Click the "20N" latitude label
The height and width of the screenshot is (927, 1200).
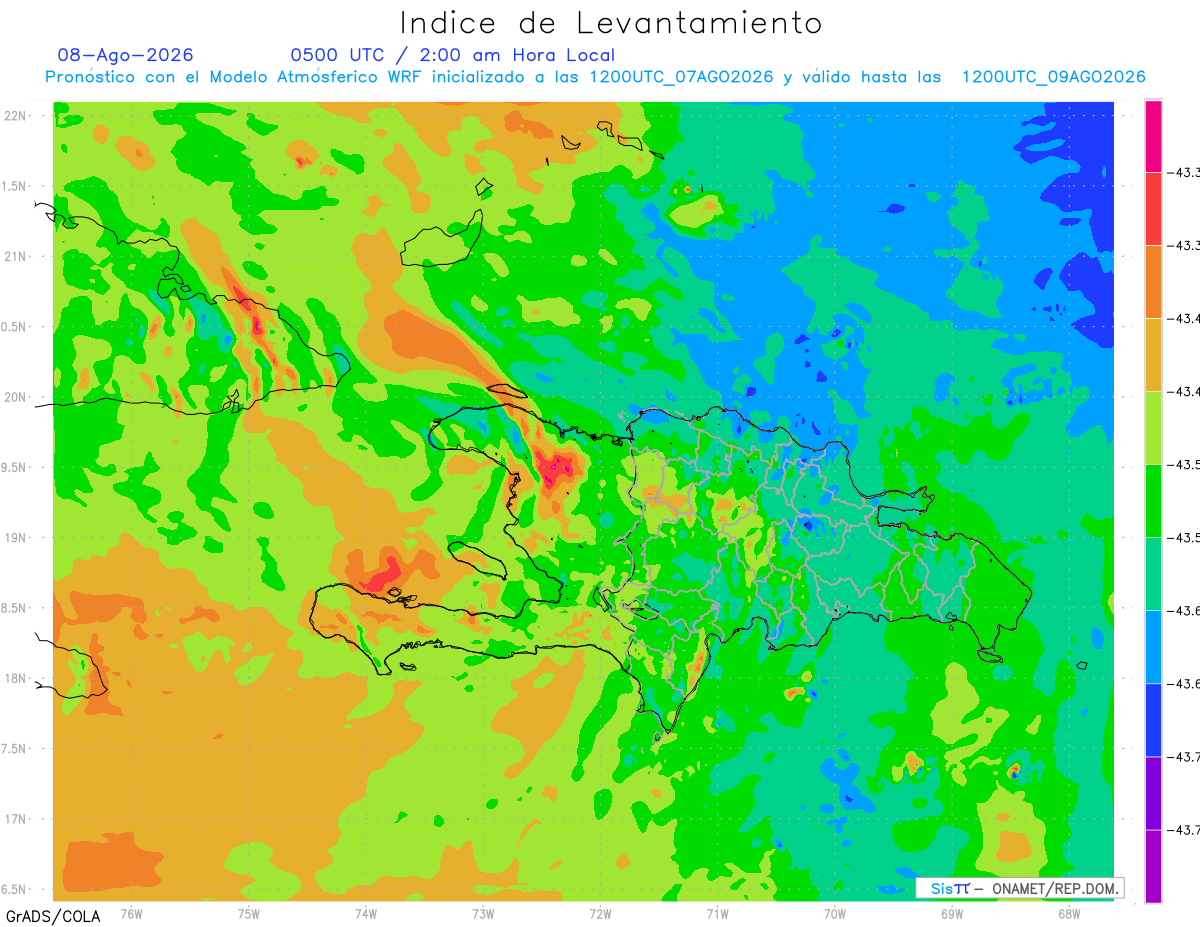click(x=16, y=397)
